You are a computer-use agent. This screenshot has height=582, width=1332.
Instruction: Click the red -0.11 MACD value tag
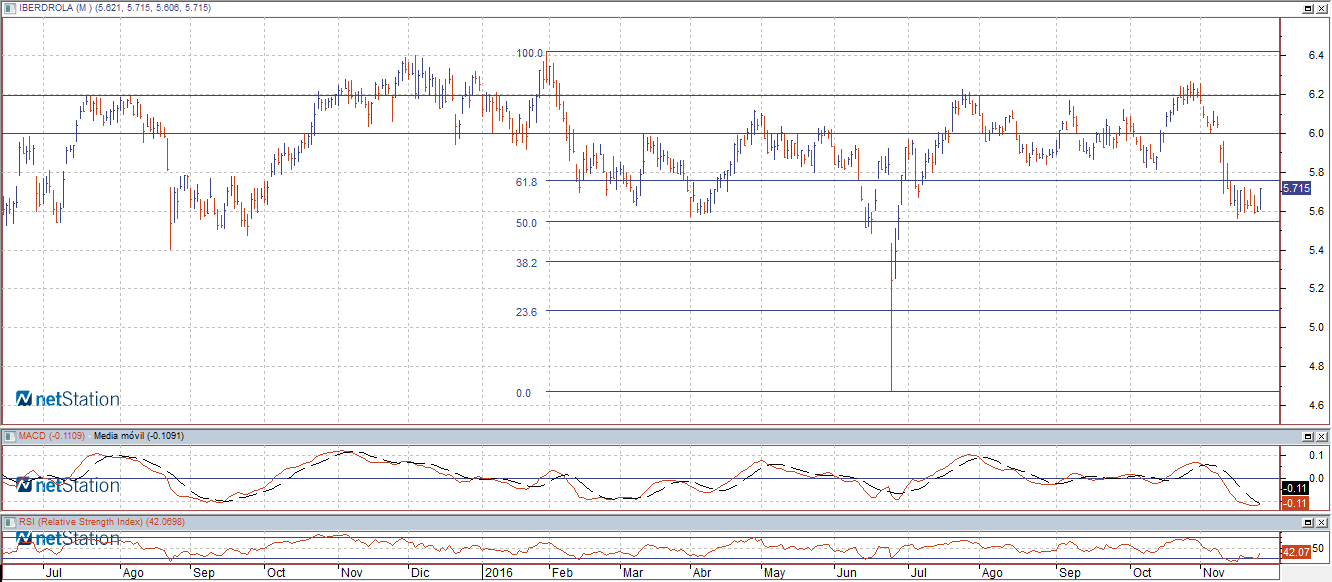(x=1294, y=502)
